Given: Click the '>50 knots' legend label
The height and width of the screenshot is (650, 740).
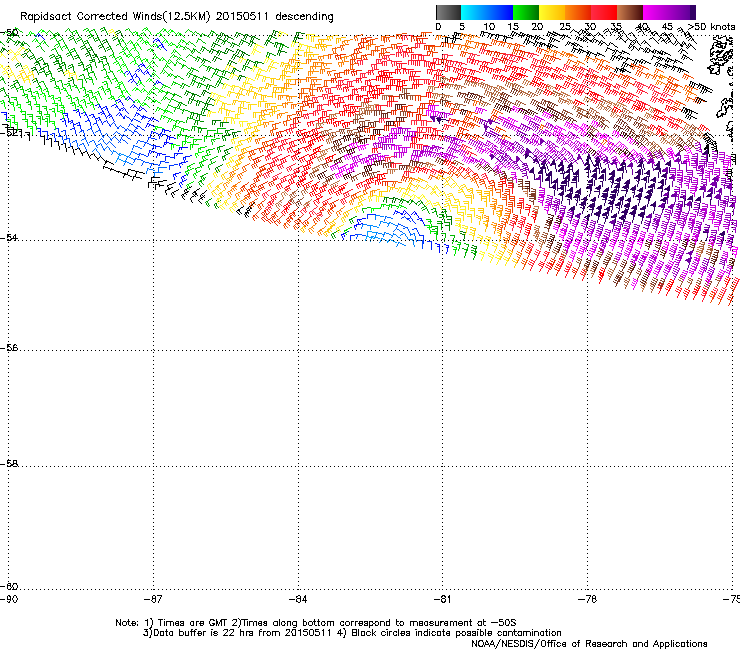Looking at the screenshot, I should (x=712, y=27).
